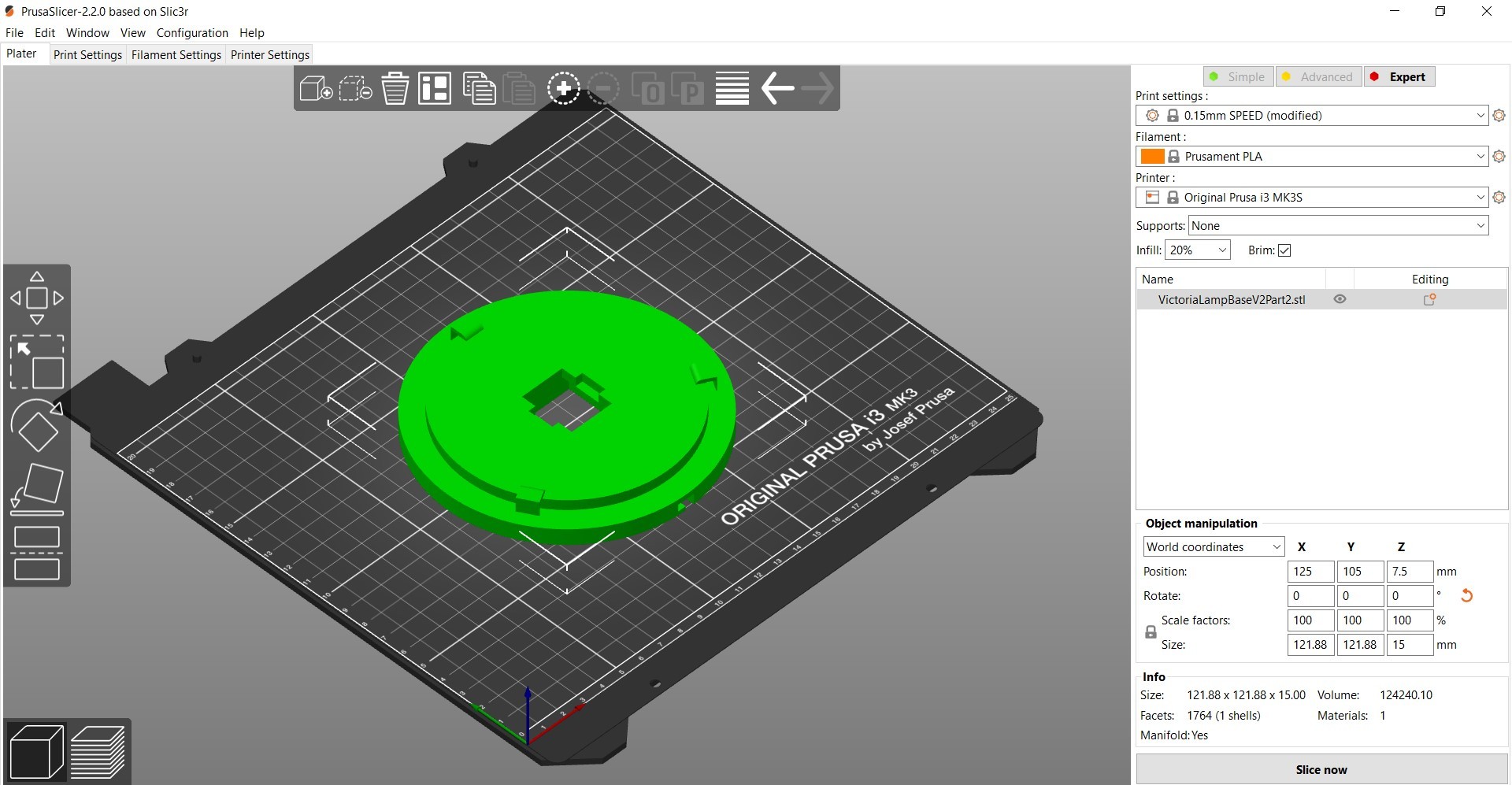This screenshot has height=785, width=1512.
Task: Open the Filament preset dropdown
Action: click(1312, 157)
